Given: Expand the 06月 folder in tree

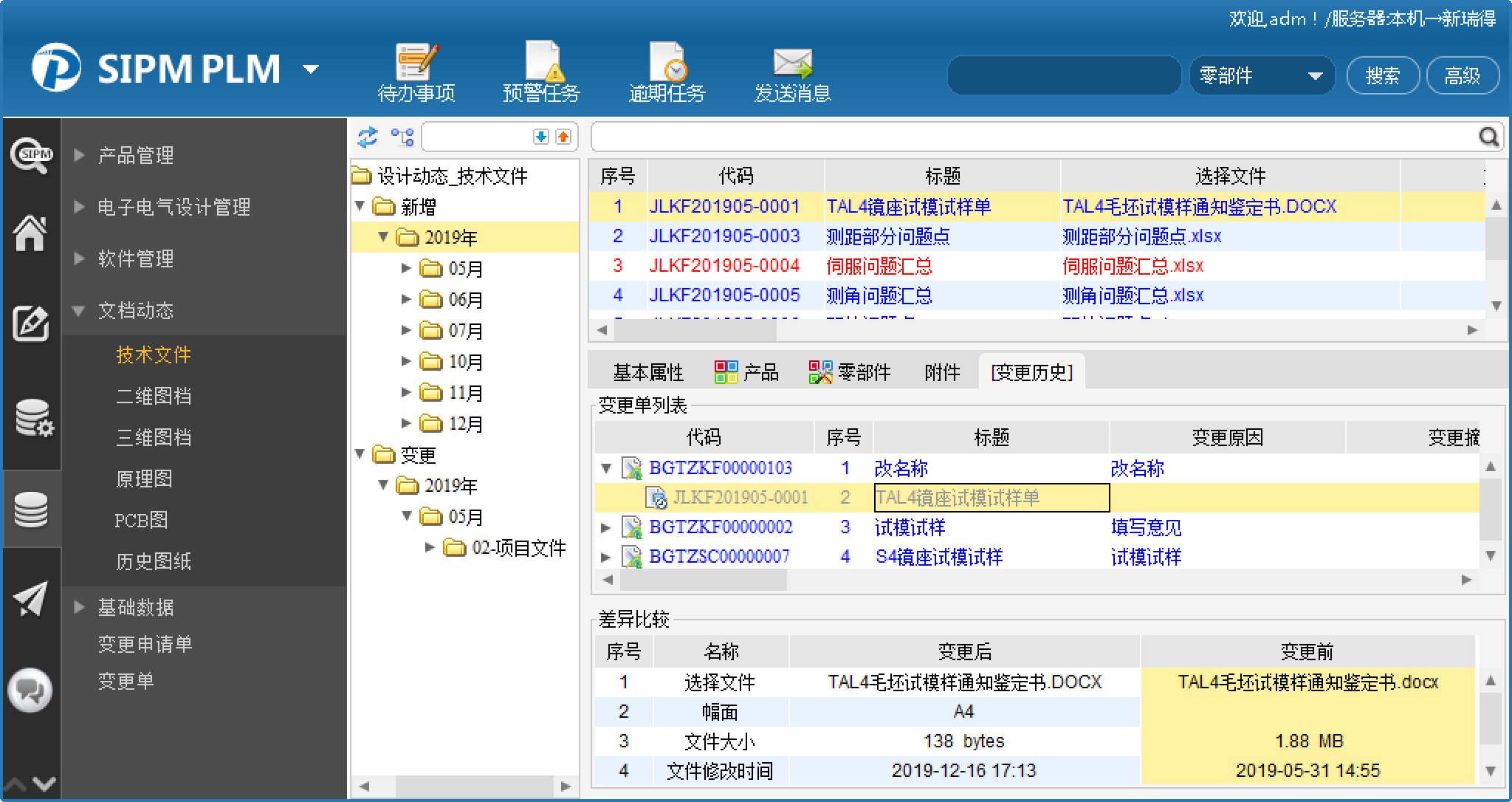Looking at the screenshot, I should pos(406,299).
